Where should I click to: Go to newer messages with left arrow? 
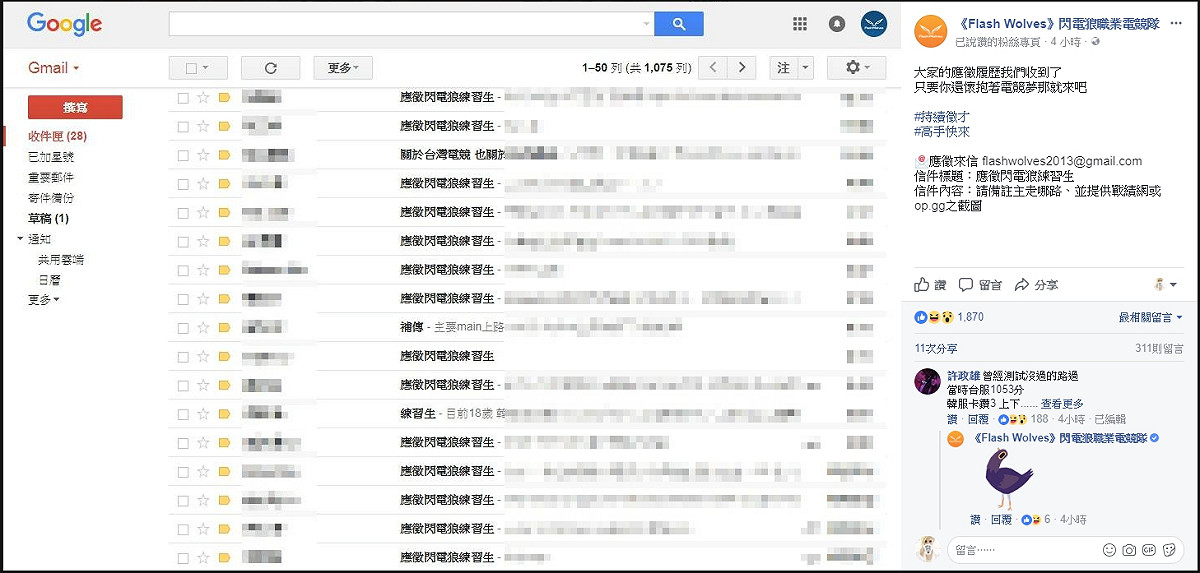[712, 68]
